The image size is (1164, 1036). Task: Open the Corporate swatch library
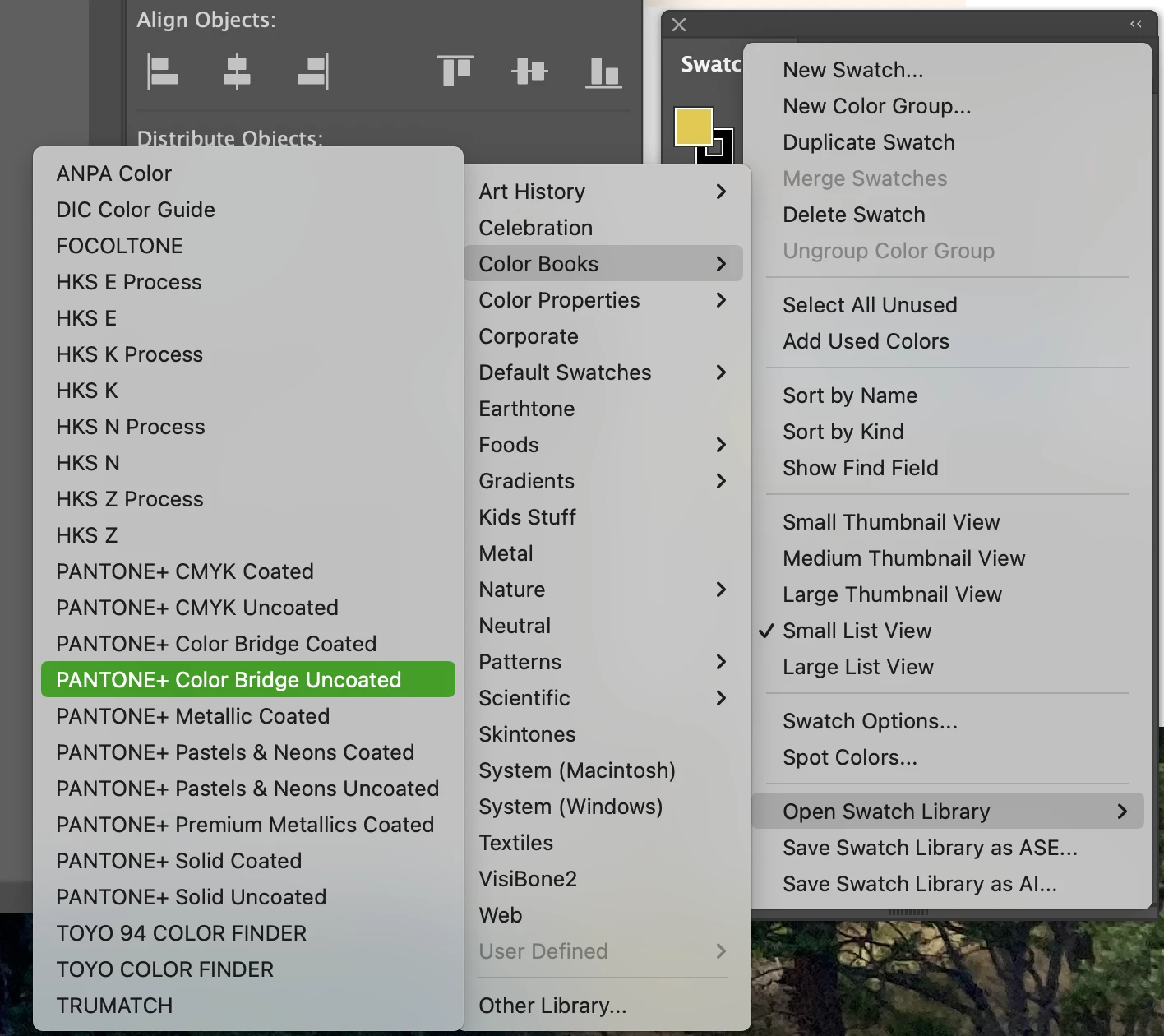click(x=603, y=336)
